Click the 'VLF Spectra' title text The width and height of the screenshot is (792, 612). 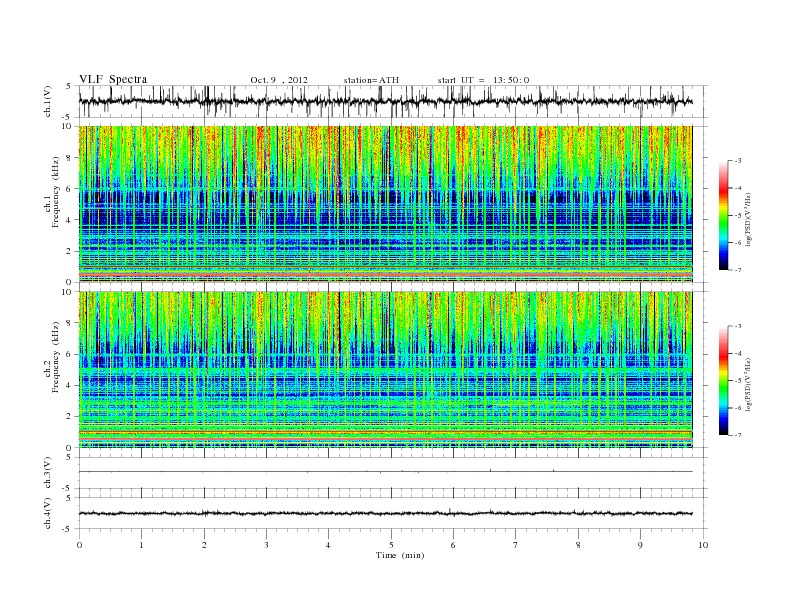point(113,79)
